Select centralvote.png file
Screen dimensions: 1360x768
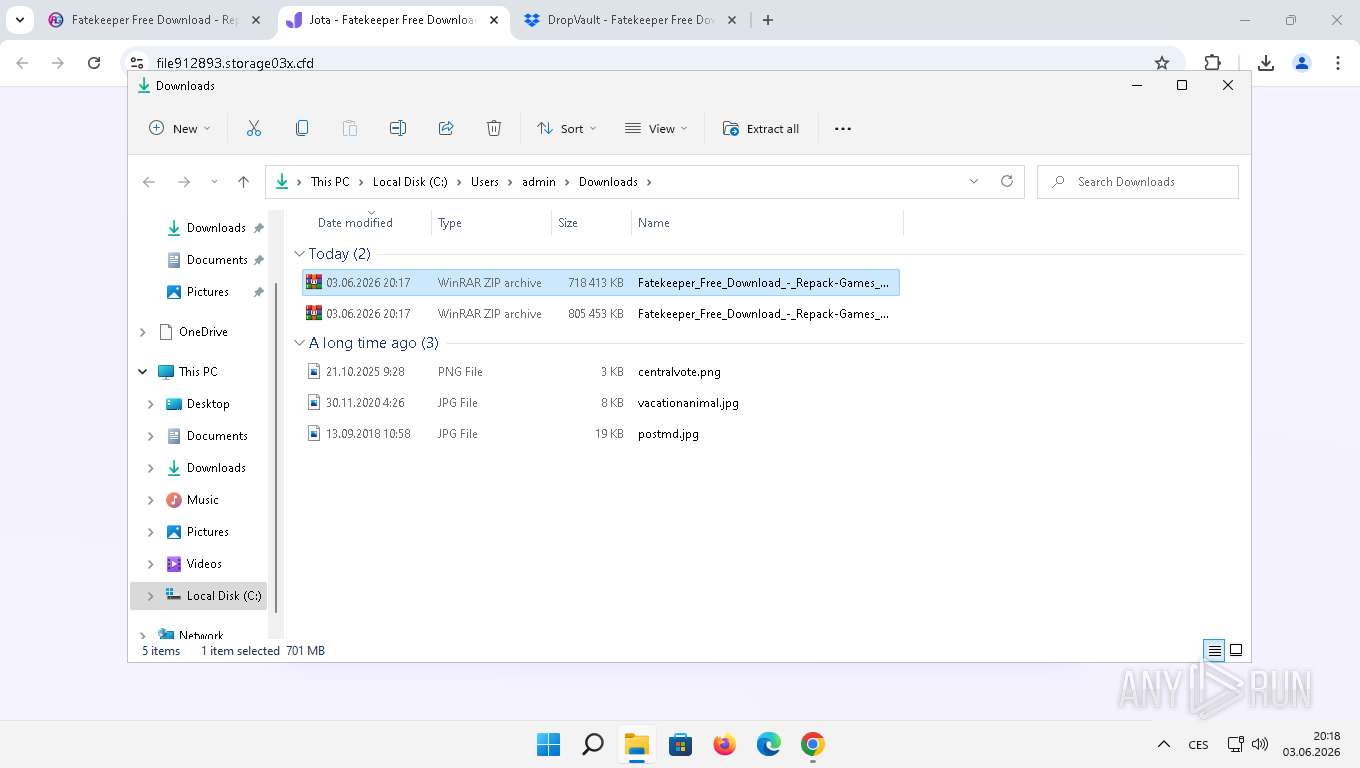point(601,372)
